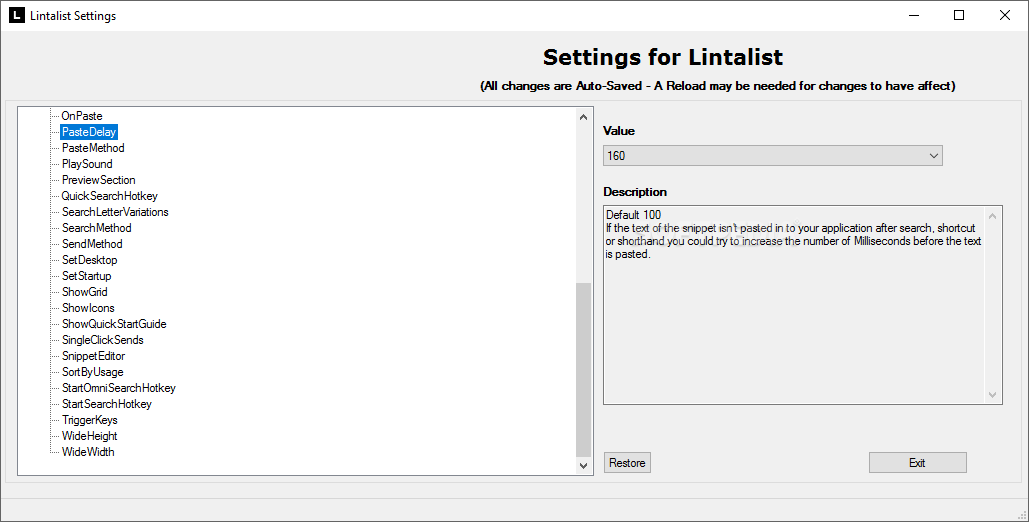Image resolution: width=1029 pixels, height=522 pixels.
Task: Select the SetStartup setting
Action: (86, 276)
